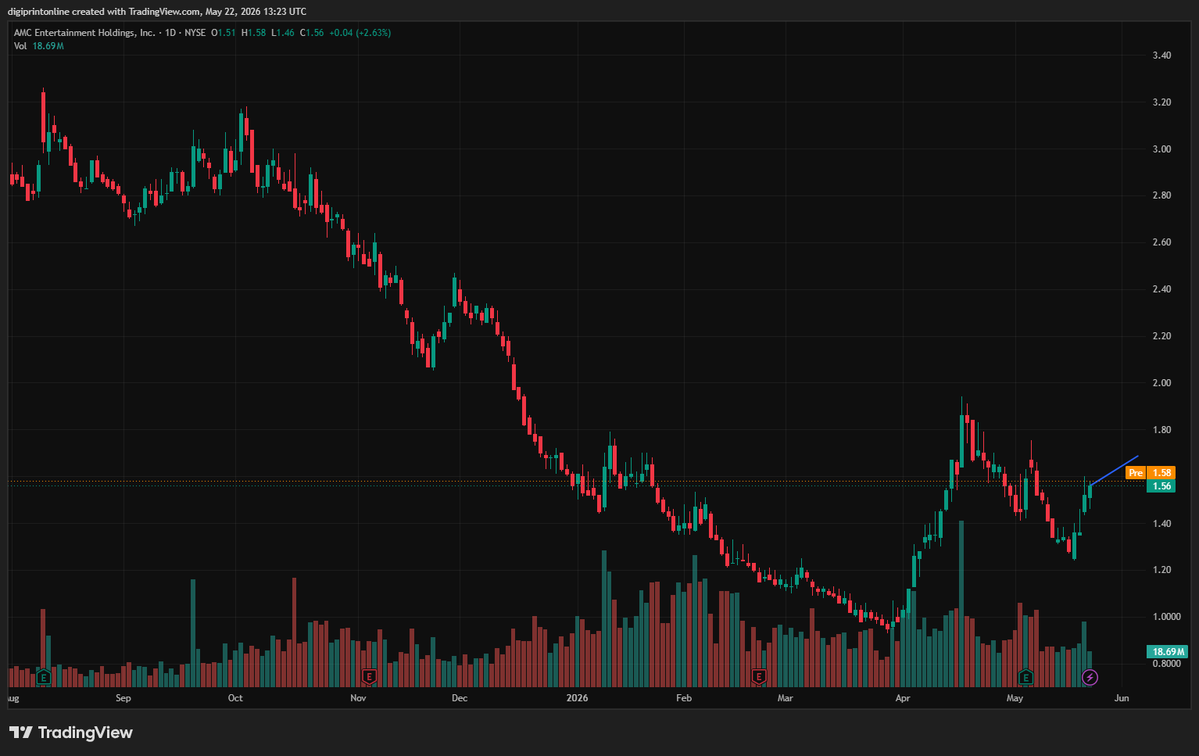Click the 2.00 price axis label
Screen dimensions: 1199x756
pyautogui.click(x=1162, y=383)
